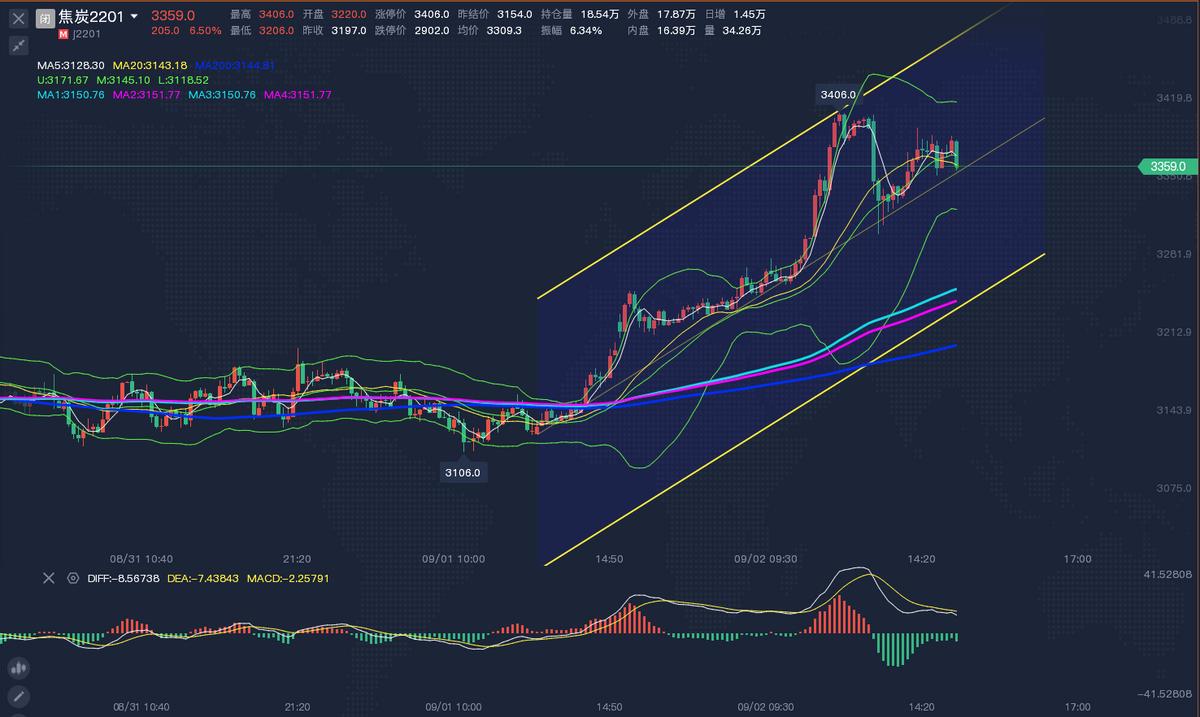Click the DEA:-7.43843 value label

(x=200, y=578)
